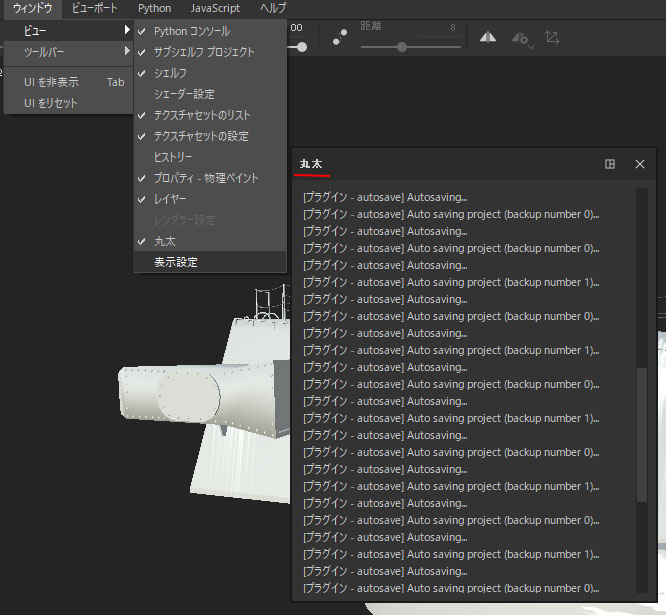Close the 丸太 log panel

point(640,164)
